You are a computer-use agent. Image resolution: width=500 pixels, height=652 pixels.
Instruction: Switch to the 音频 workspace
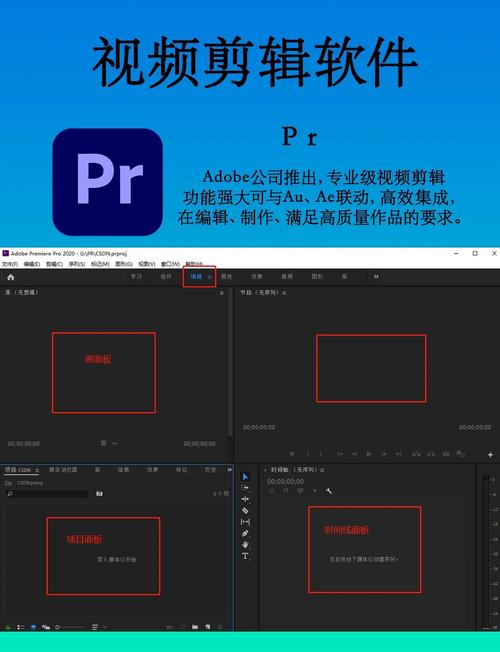click(x=287, y=277)
